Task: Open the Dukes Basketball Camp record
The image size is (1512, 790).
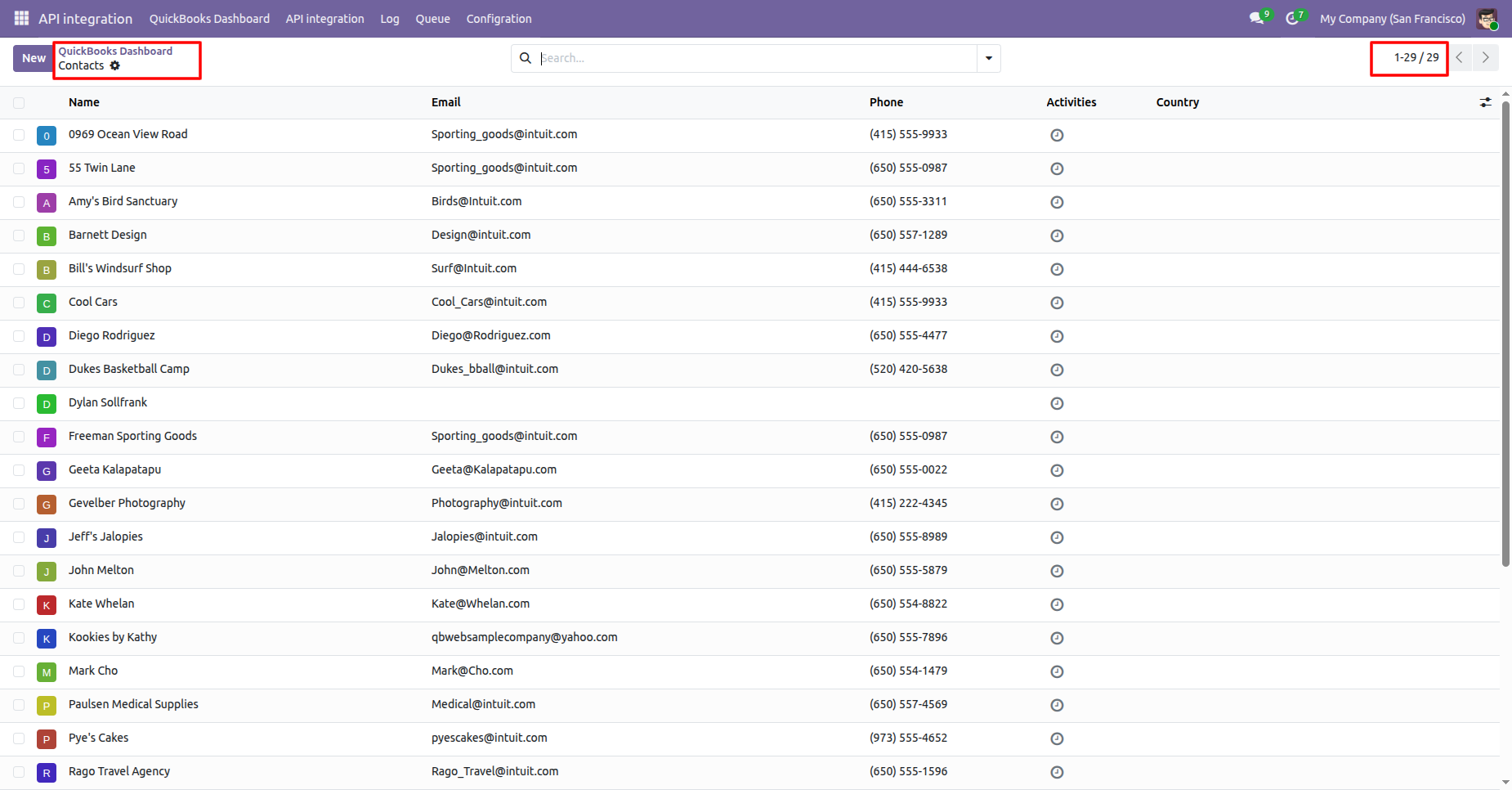Action: pyautogui.click(x=129, y=369)
